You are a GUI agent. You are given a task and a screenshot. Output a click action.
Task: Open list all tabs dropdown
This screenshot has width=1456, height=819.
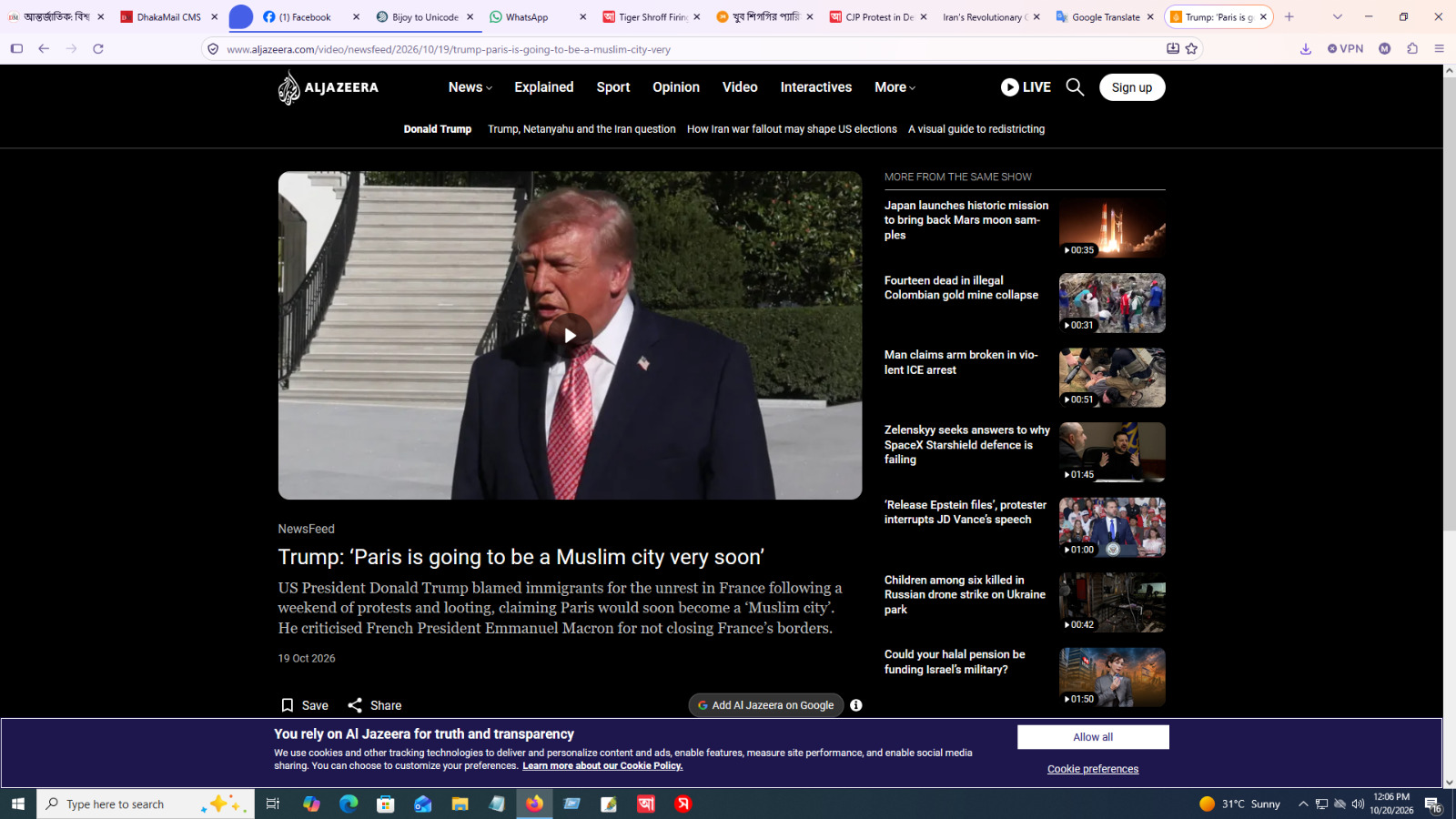pyautogui.click(x=1337, y=16)
